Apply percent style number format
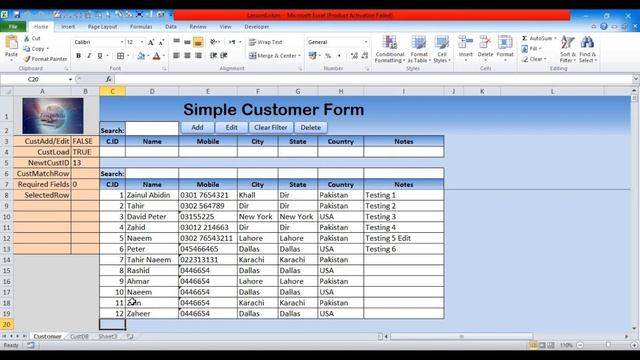Screen dimensions: 640x360 tap(328, 56)
